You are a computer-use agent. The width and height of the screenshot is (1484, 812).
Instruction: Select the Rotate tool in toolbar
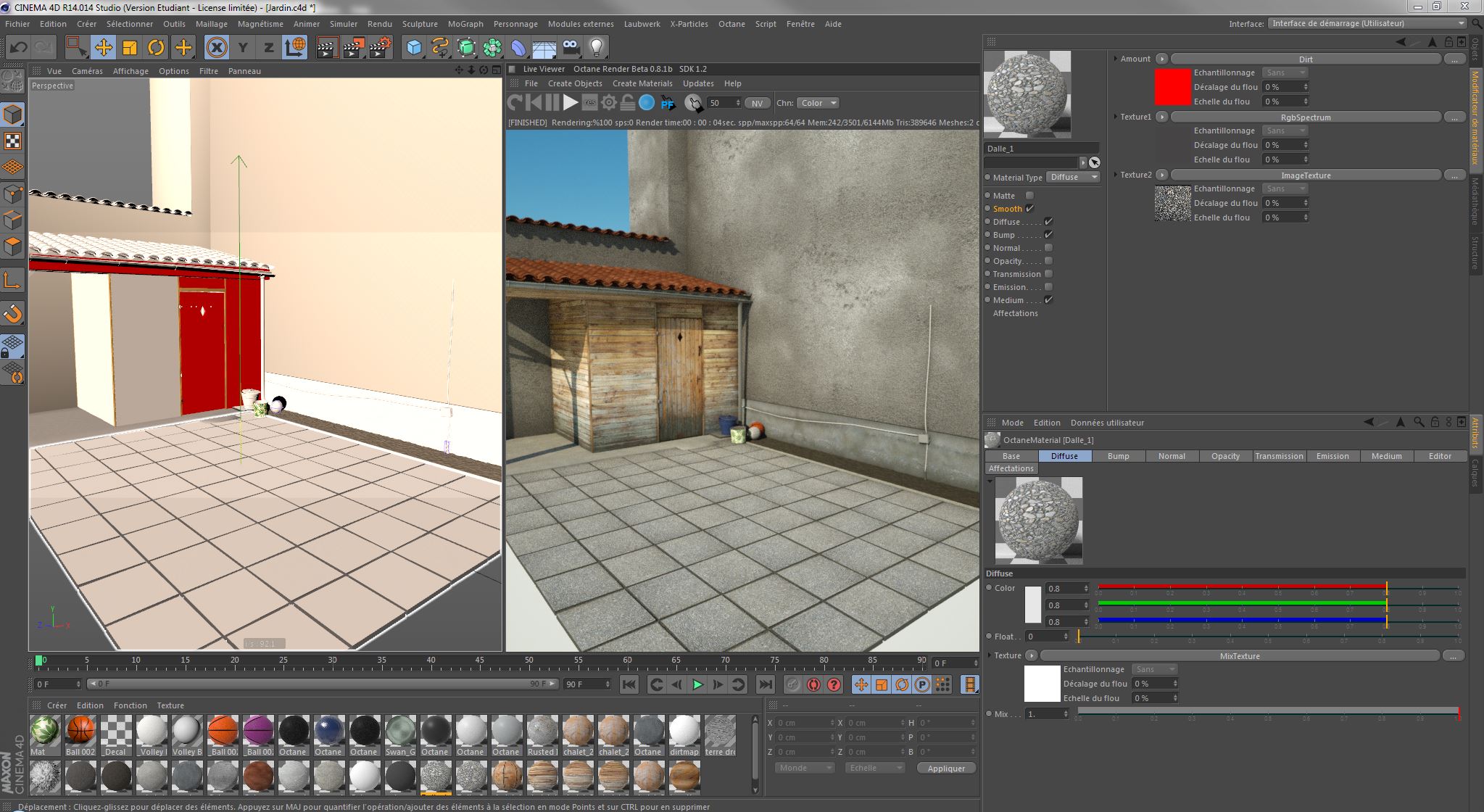pos(156,48)
